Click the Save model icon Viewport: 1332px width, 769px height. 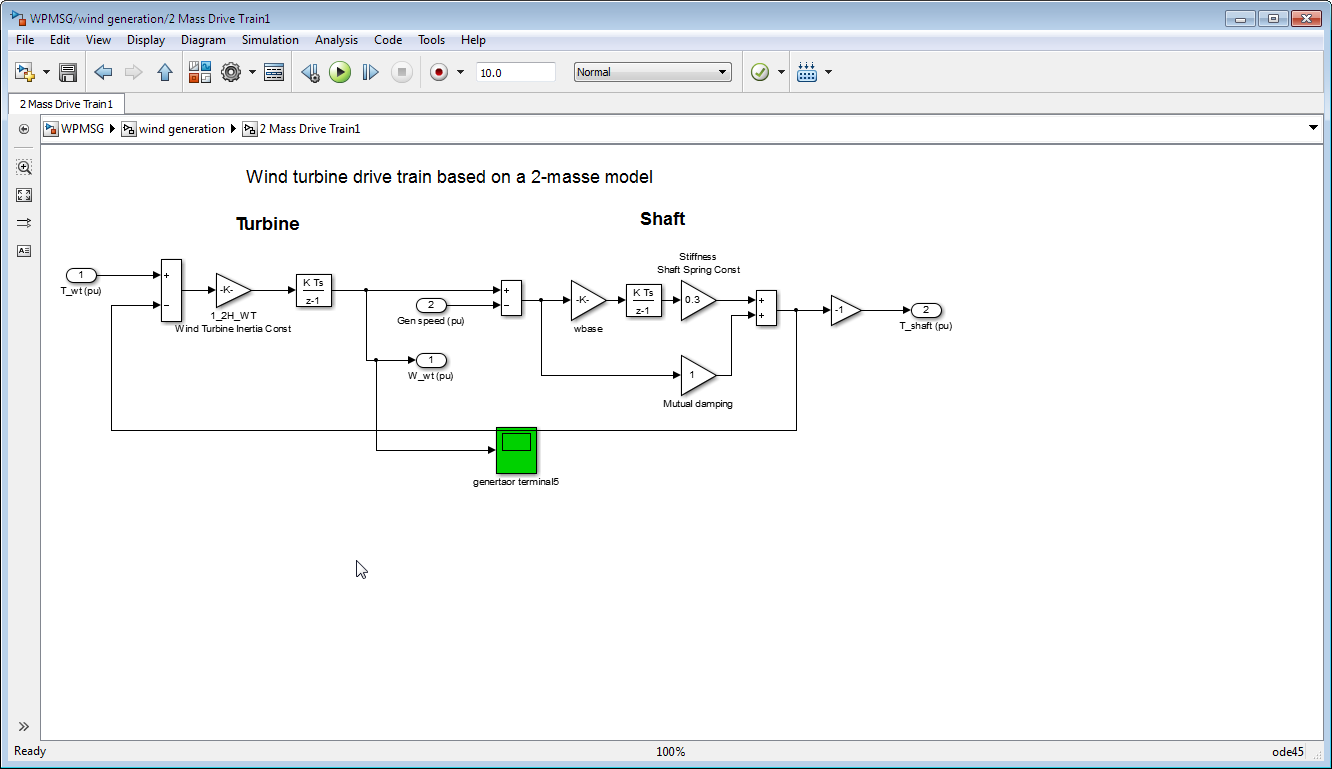point(68,72)
